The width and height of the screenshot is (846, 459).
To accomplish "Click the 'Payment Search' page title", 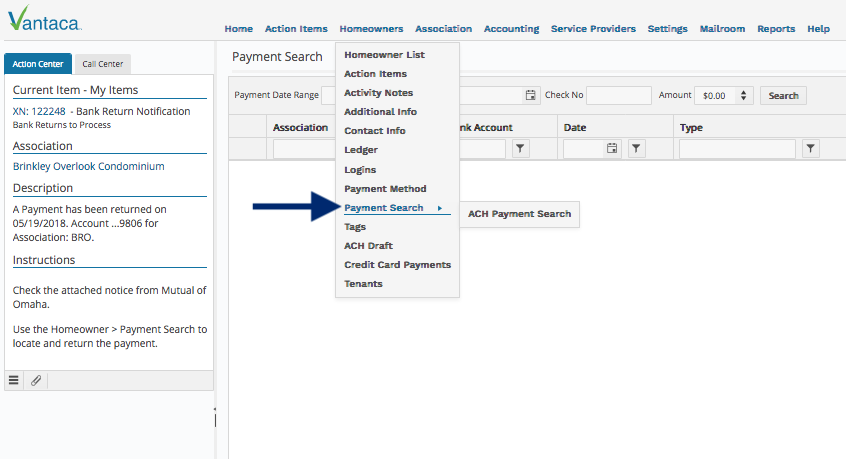I will (x=277, y=57).
